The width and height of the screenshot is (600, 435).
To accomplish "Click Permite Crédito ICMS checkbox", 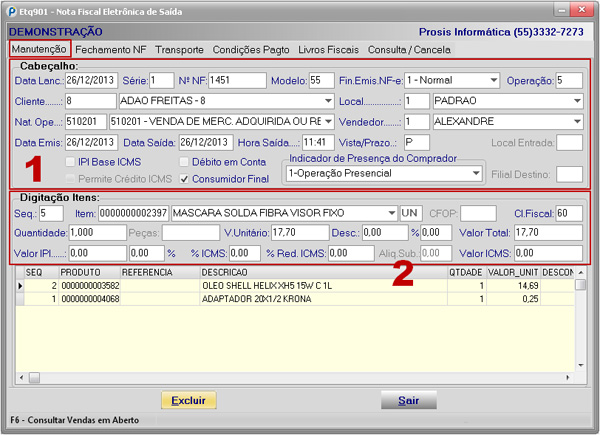I will point(70,179).
